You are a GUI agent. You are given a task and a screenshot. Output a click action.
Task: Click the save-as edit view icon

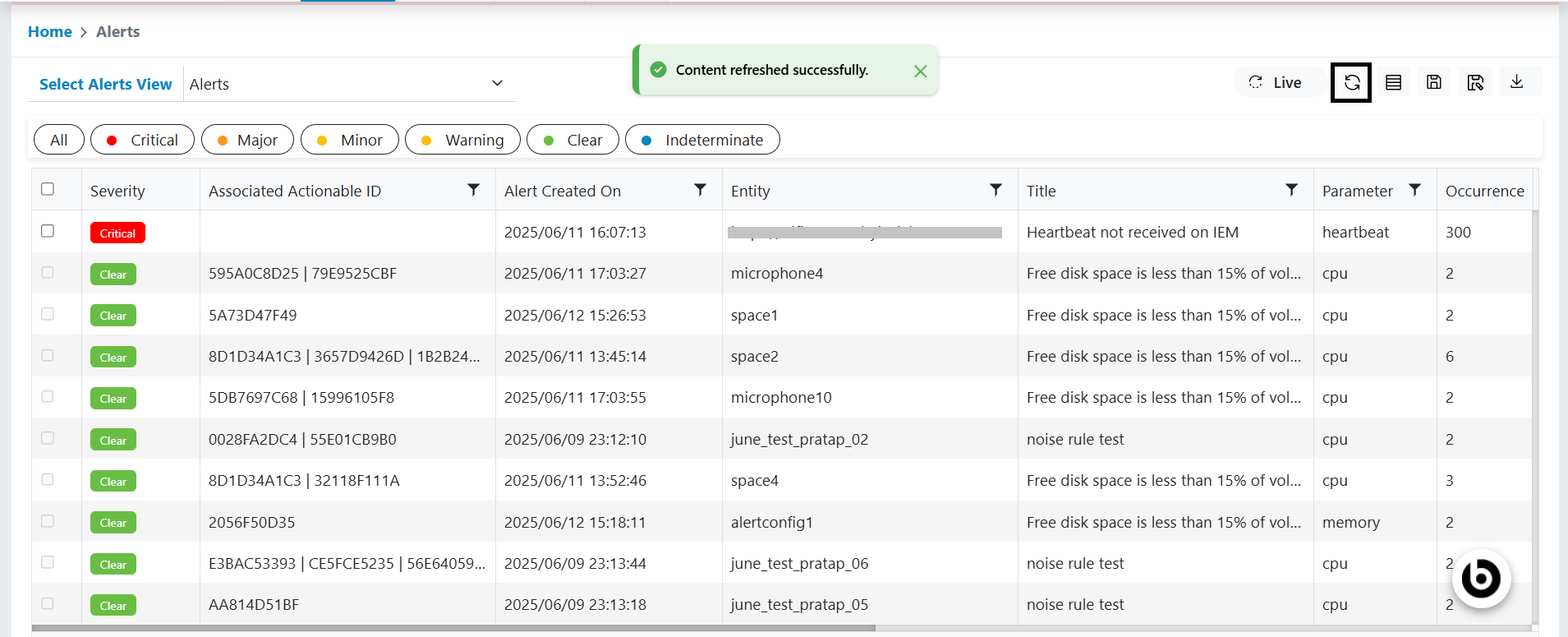[1475, 82]
